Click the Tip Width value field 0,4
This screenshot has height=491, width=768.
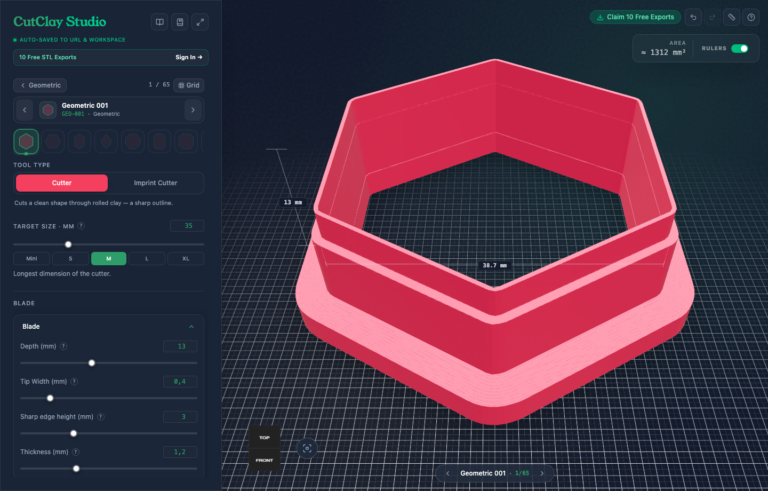point(180,382)
